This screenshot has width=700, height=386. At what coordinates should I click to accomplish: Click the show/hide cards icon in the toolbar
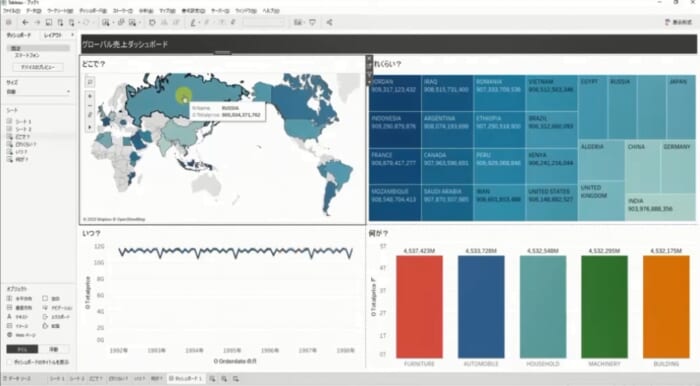298,22
